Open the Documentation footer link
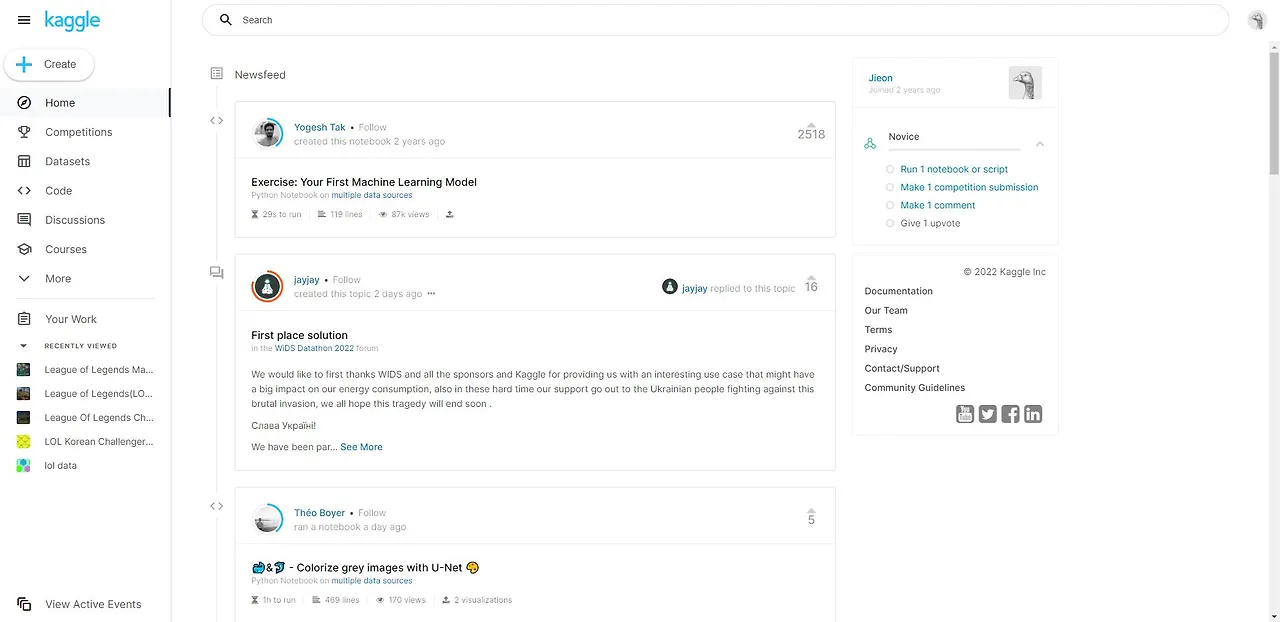Image resolution: width=1280 pixels, height=622 pixels. pos(898,291)
